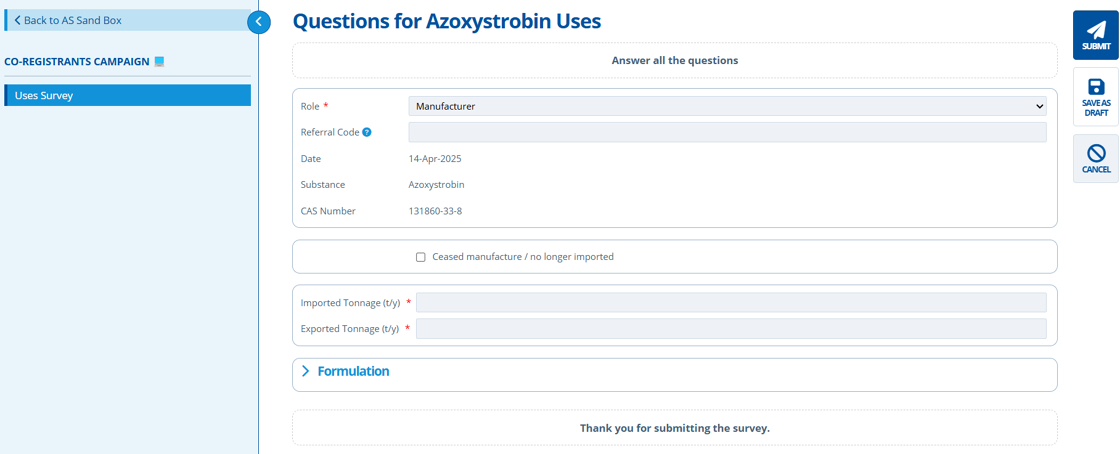Viewport: 1120px width, 454px height.
Task: Click the Substance value Azoxystrobin
Action: 436,185
